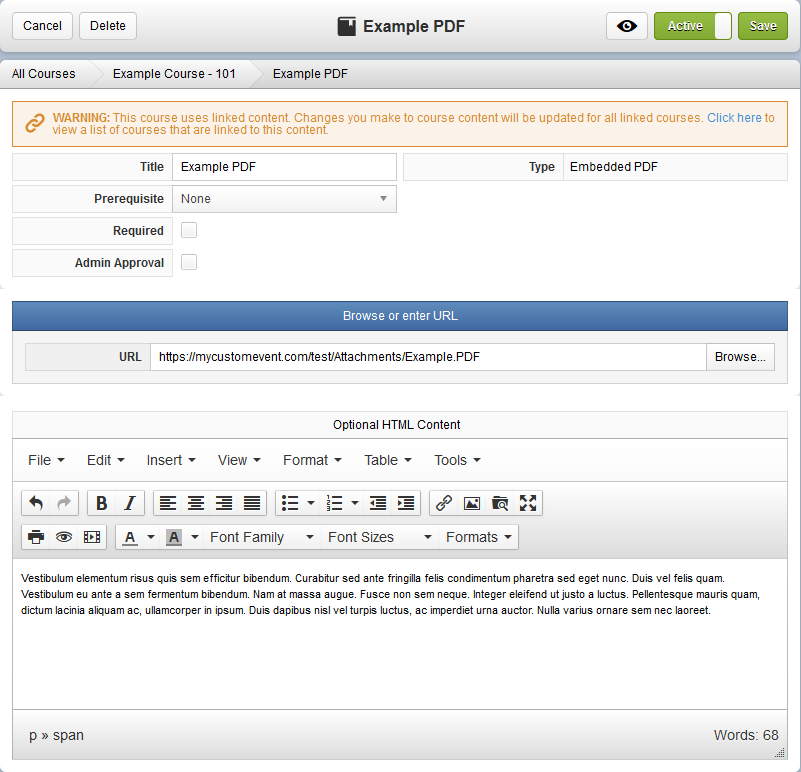
Task: Preview the lesson with the header eye button
Action: click(x=627, y=26)
